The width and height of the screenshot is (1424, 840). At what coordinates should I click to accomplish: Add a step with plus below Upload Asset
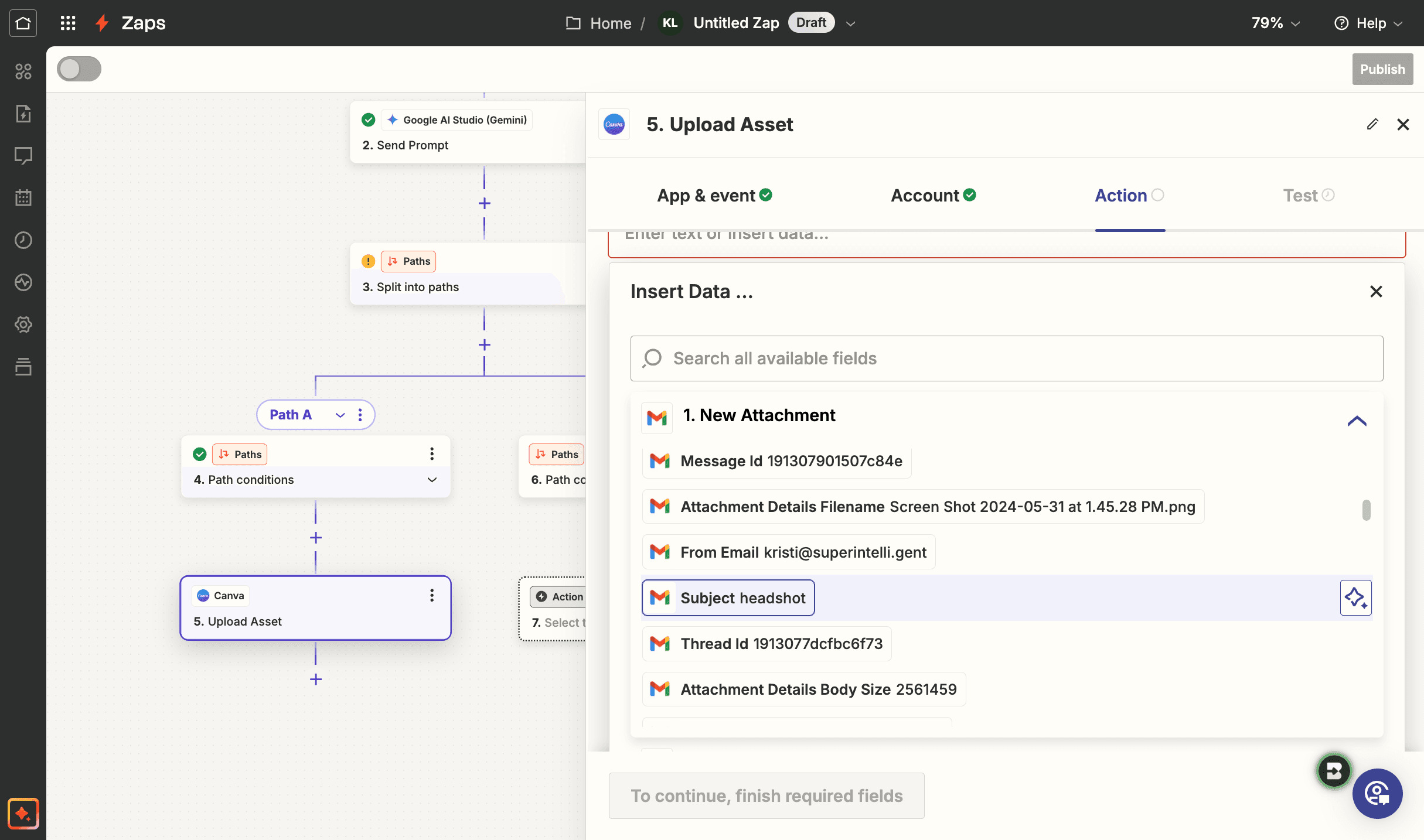click(x=316, y=679)
